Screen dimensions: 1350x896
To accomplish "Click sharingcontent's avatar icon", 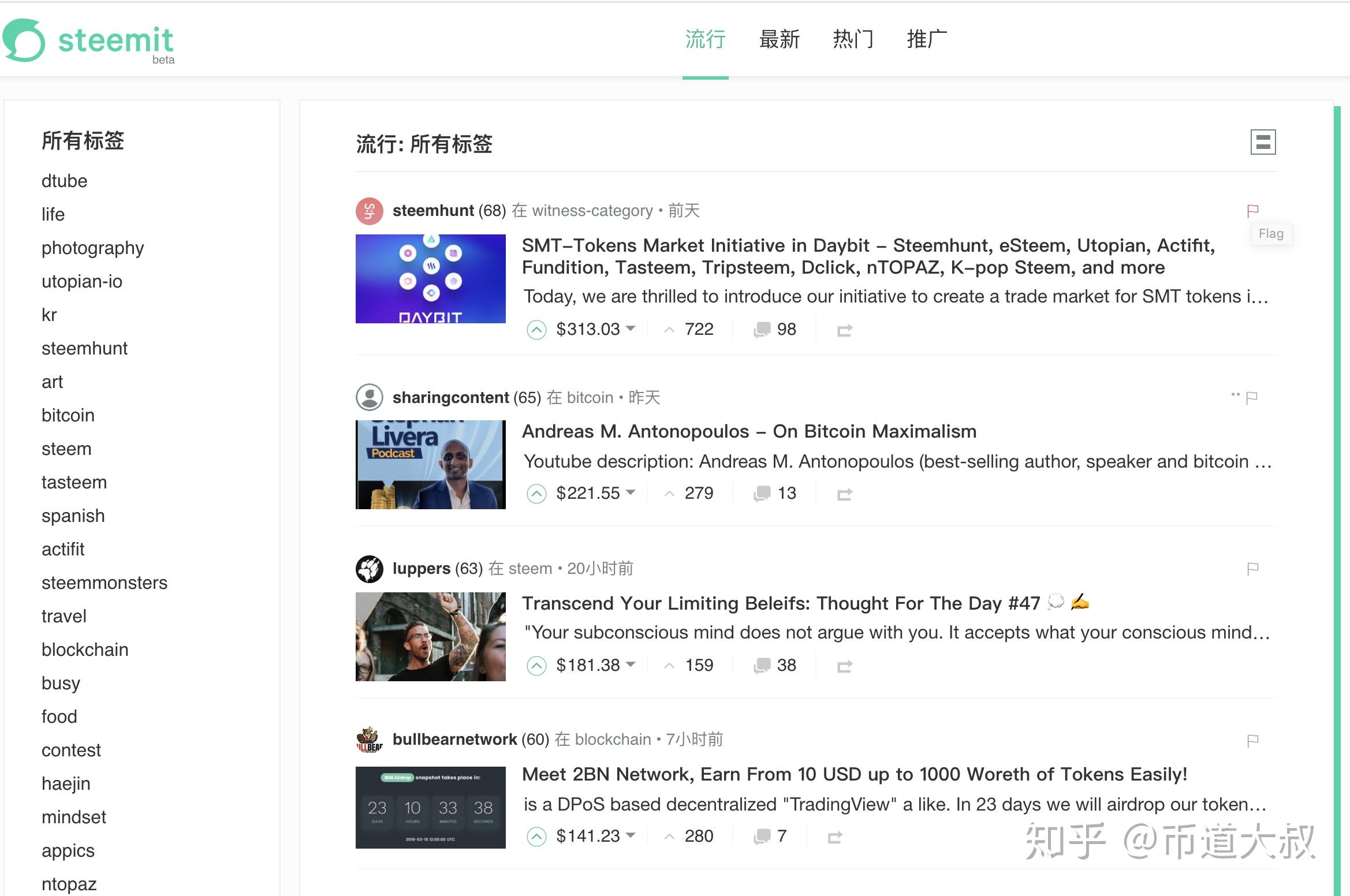I will tap(369, 397).
